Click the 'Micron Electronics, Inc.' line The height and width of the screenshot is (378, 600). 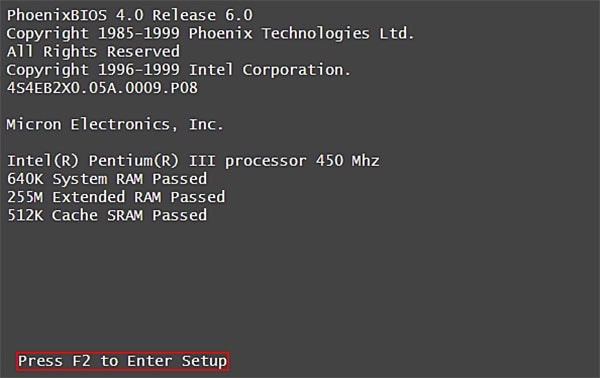[x=115, y=125]
